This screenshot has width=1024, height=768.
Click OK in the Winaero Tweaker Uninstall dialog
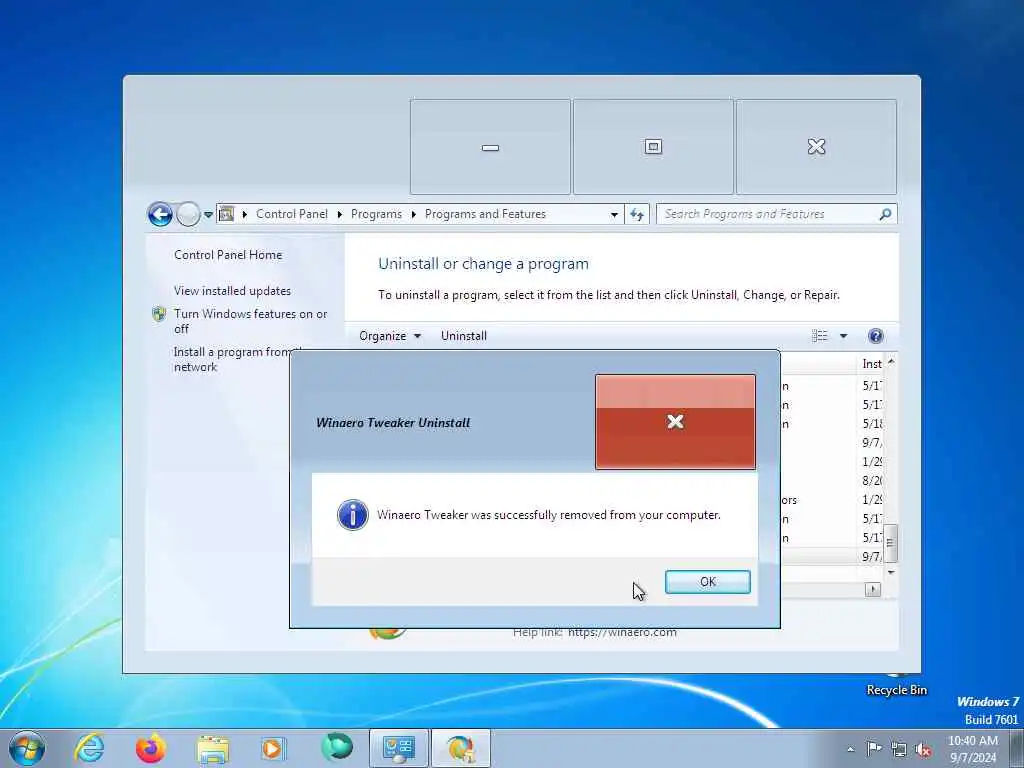[707, 582]
